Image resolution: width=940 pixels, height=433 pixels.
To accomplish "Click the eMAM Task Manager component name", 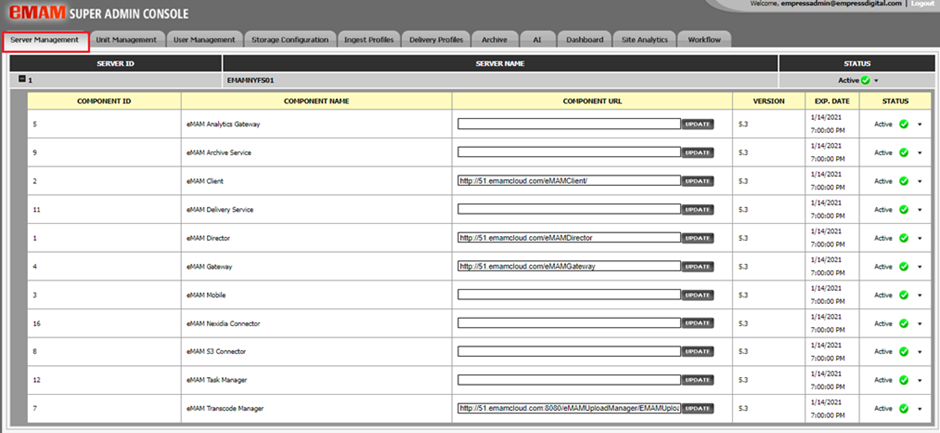I will (216, 380).
